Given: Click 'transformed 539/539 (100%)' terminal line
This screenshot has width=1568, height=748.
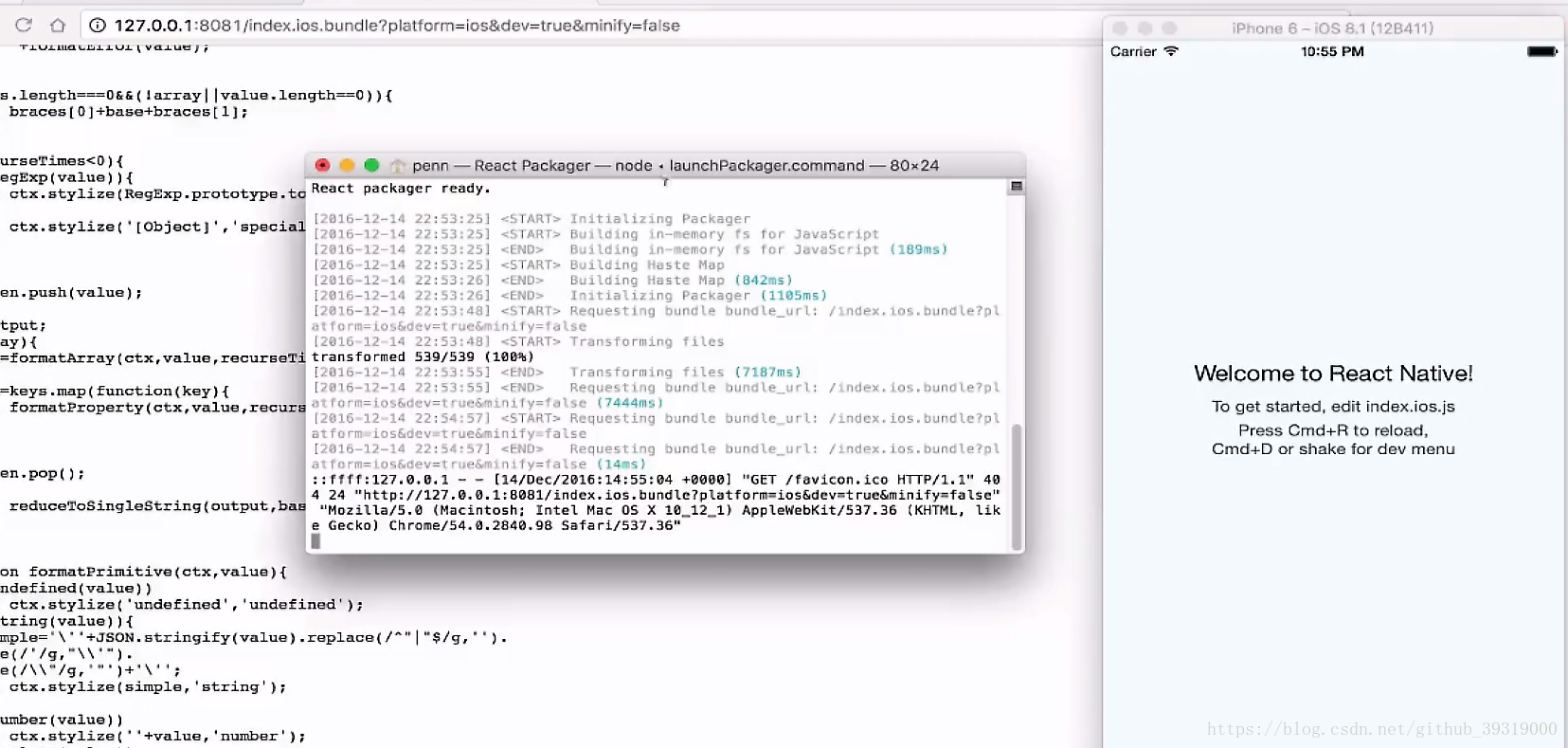Looking at the screenshot, I should point(423,357).
